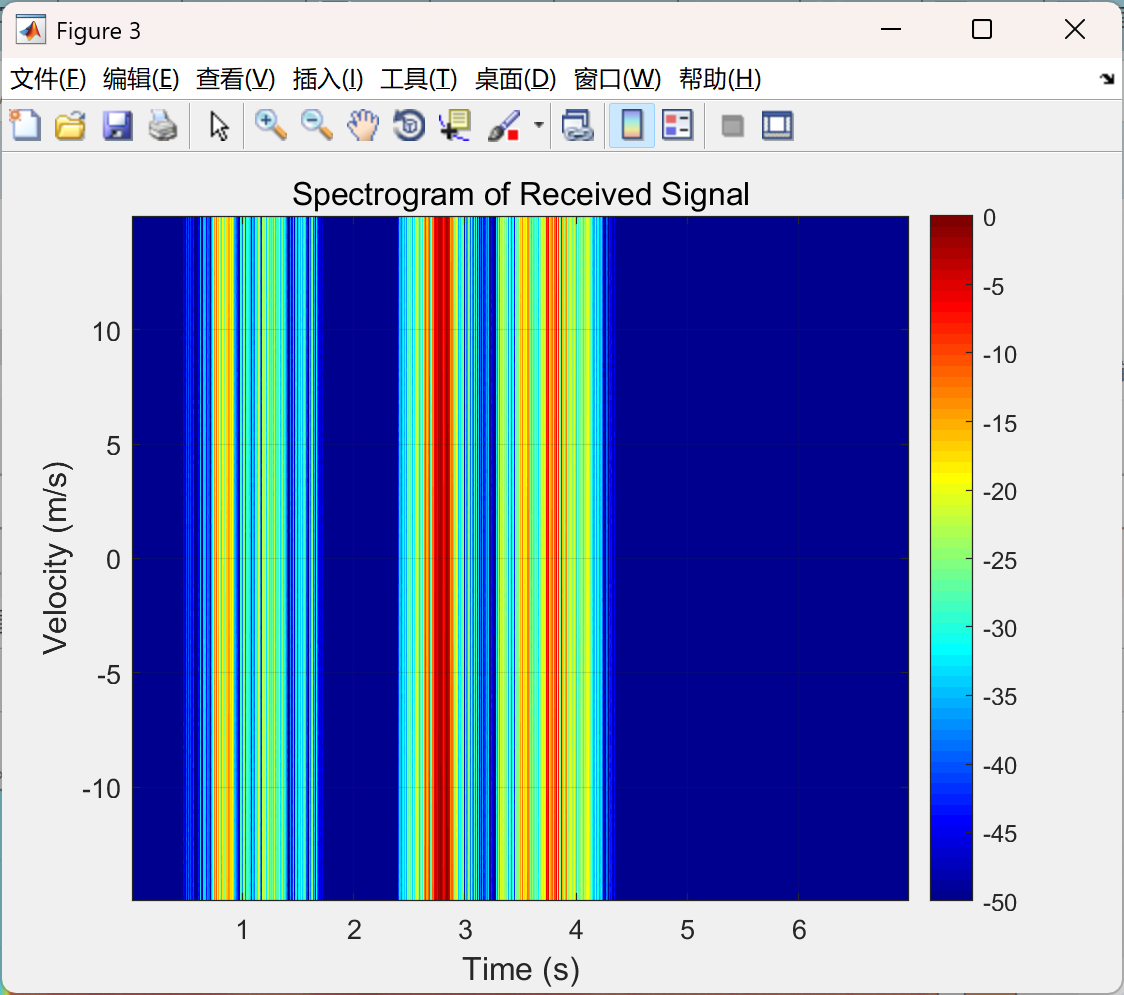The width and height of the screenshot is (1124, 995).
Task: Open the 文件(F) menu
Action: (x=48, y=79)
